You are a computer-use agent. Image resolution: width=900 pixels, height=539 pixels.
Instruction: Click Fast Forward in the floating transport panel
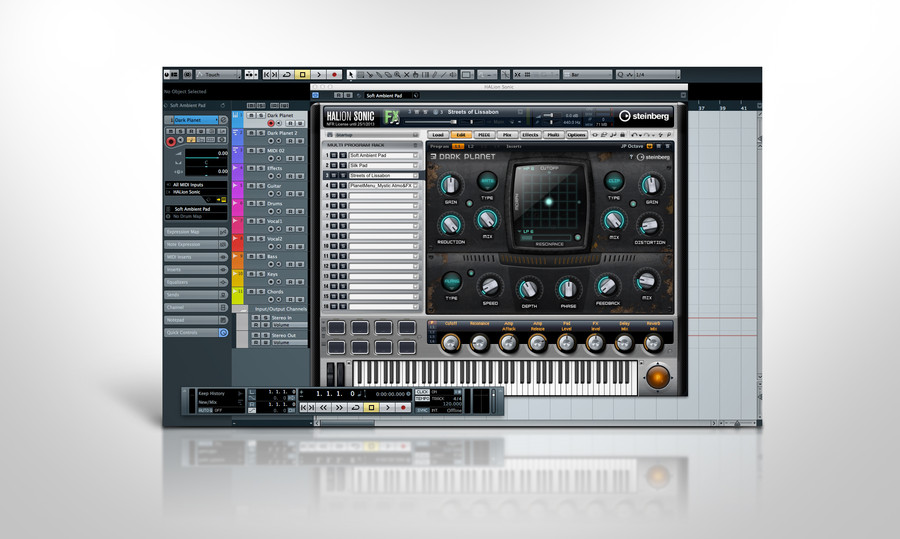[x=339, y=408]
